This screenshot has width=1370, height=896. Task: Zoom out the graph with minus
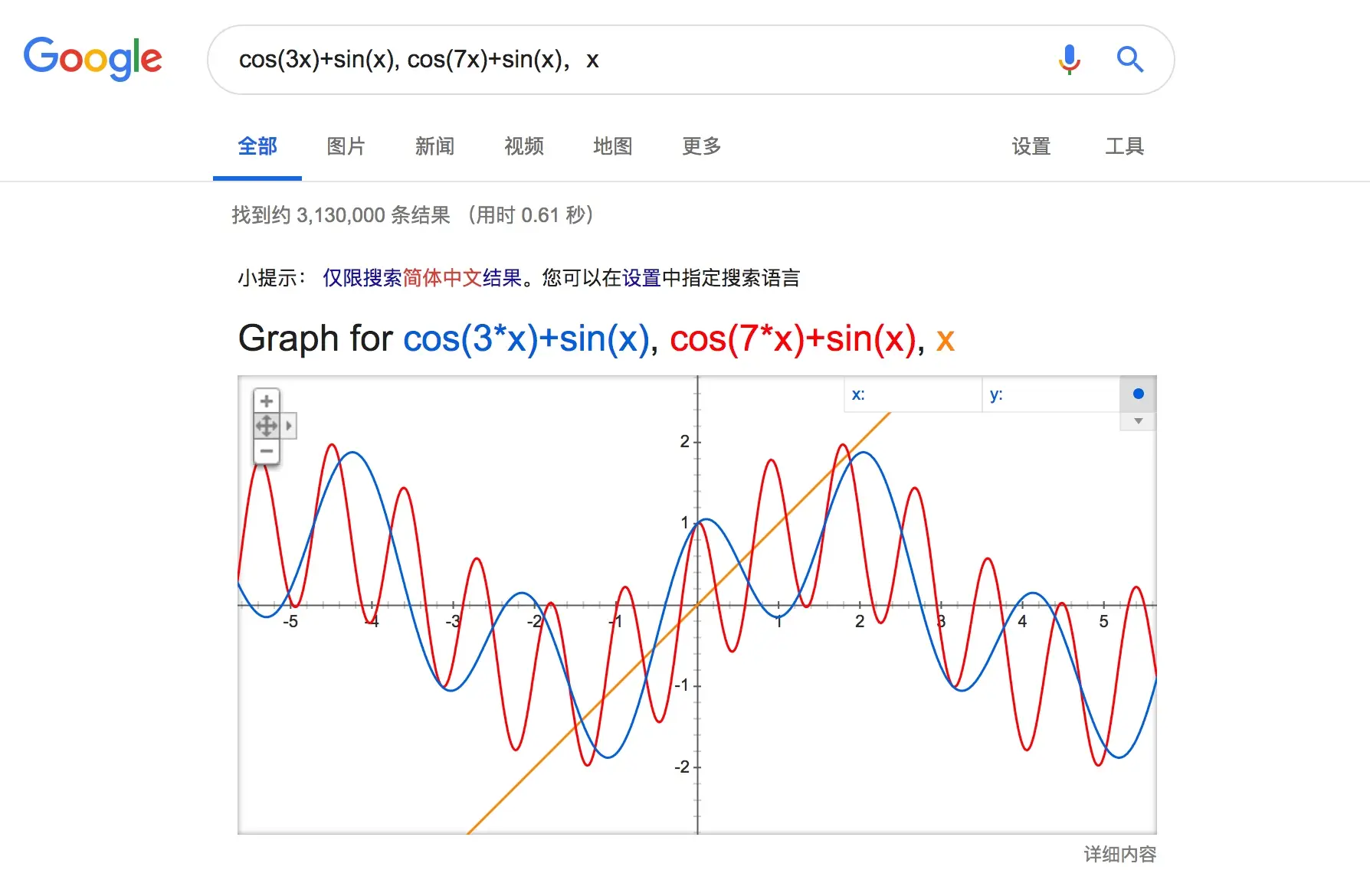point(266,451)
